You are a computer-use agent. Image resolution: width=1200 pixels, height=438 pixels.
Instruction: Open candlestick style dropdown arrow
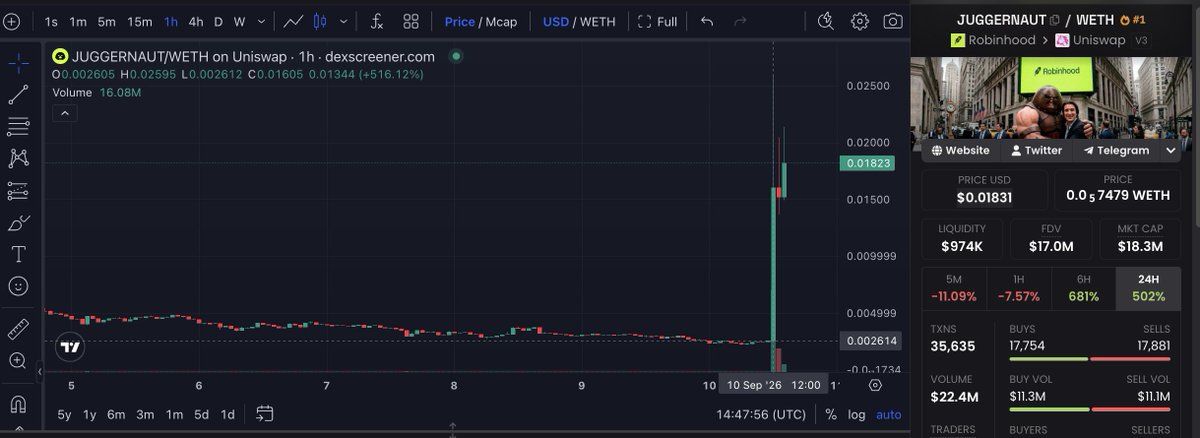coord(343,21)
